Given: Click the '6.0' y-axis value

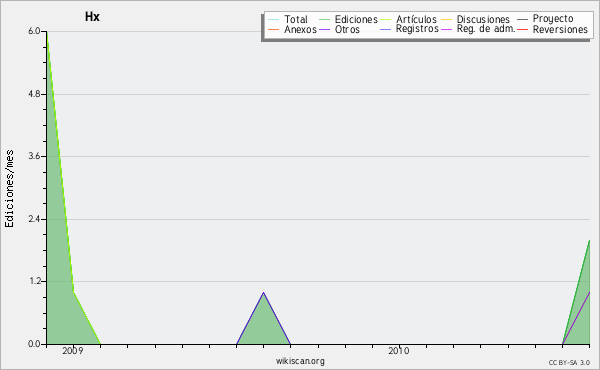Looking at the screenshot, I should pyautogui.click(x=34, y=31).
